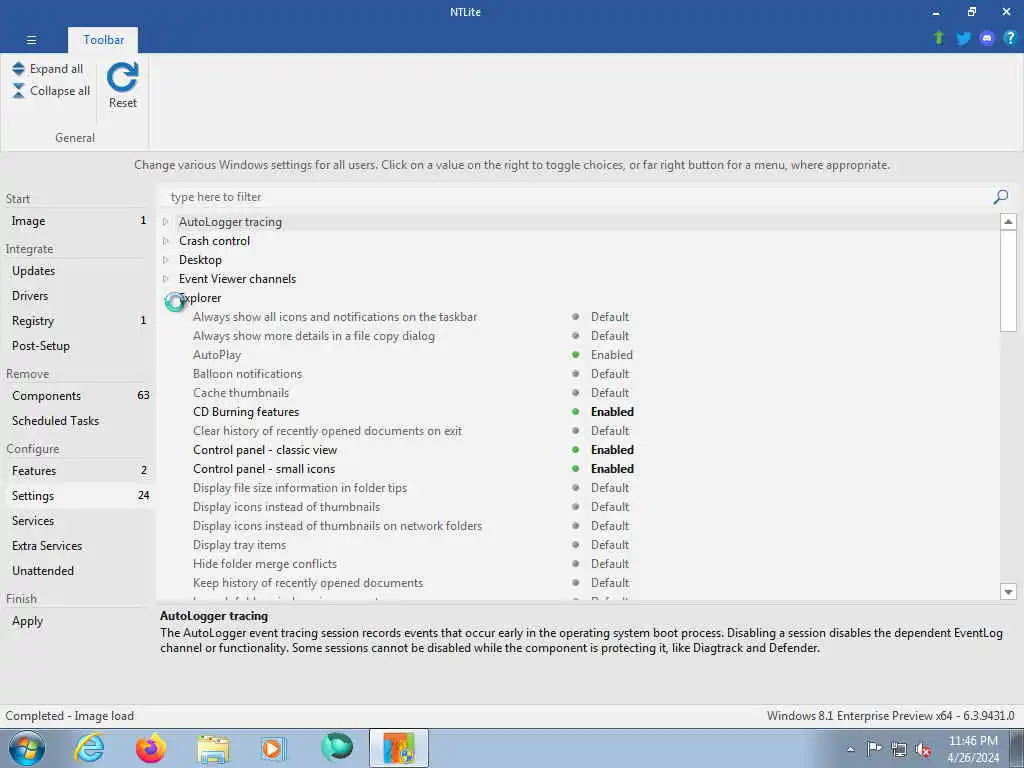Image resolution: width=1024 pixels, height=768 pixels.
Task: Open the hamburger menu button
Action: (31, 40)
